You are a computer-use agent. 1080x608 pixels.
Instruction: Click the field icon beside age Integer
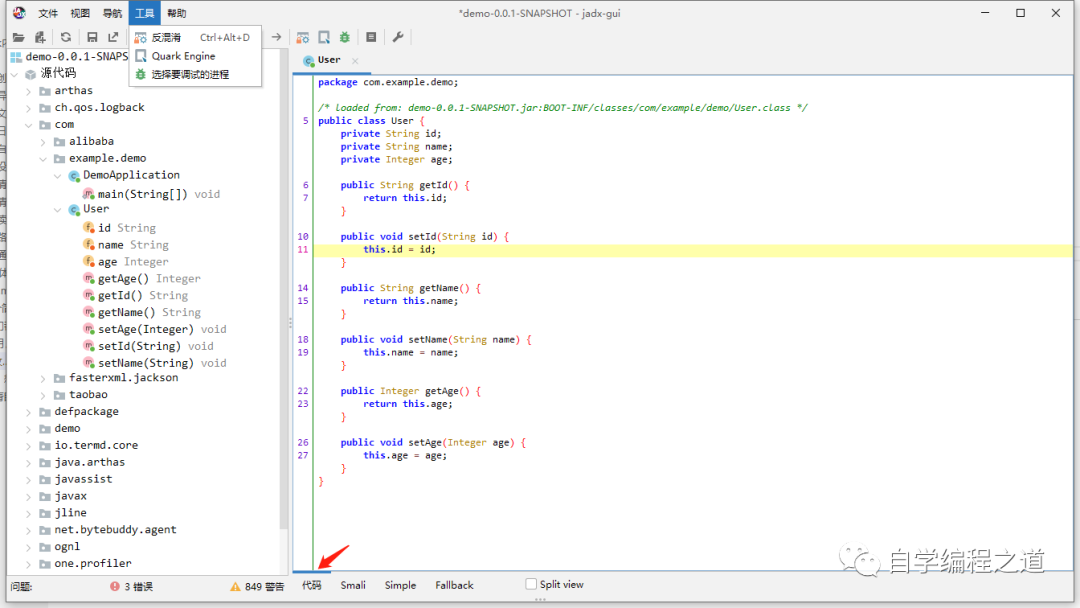coord(88,262)
